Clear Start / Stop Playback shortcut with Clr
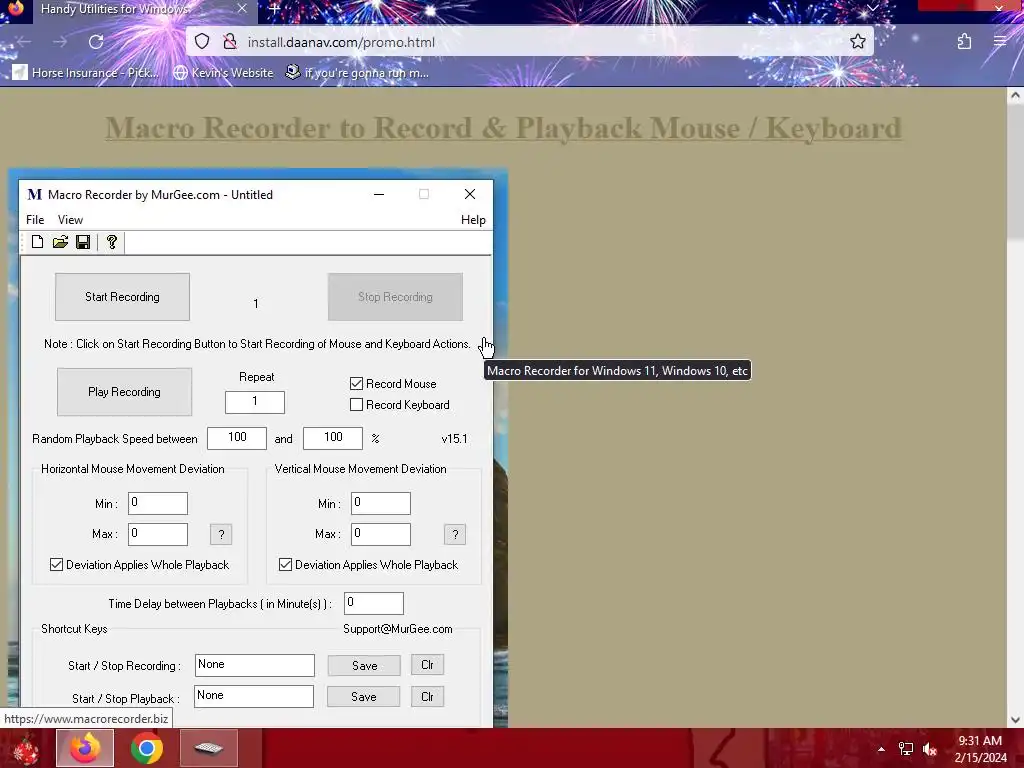Viewport: 1024px width, 768px height. point(428,697)
